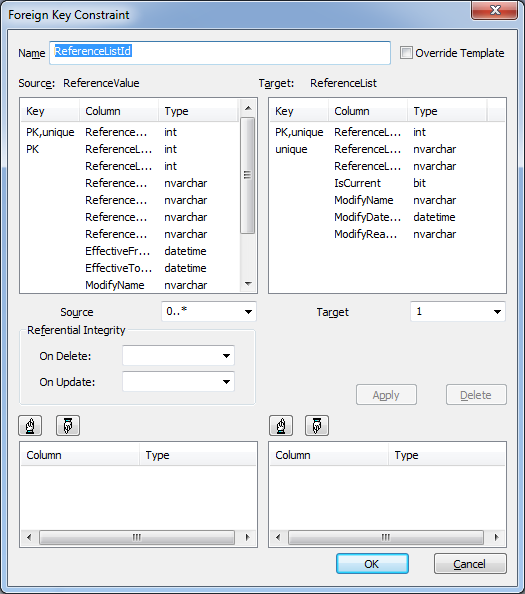Click the source list scrollbar up arrow
This screenshot has width=525, height=594.
tap(248, 108)
